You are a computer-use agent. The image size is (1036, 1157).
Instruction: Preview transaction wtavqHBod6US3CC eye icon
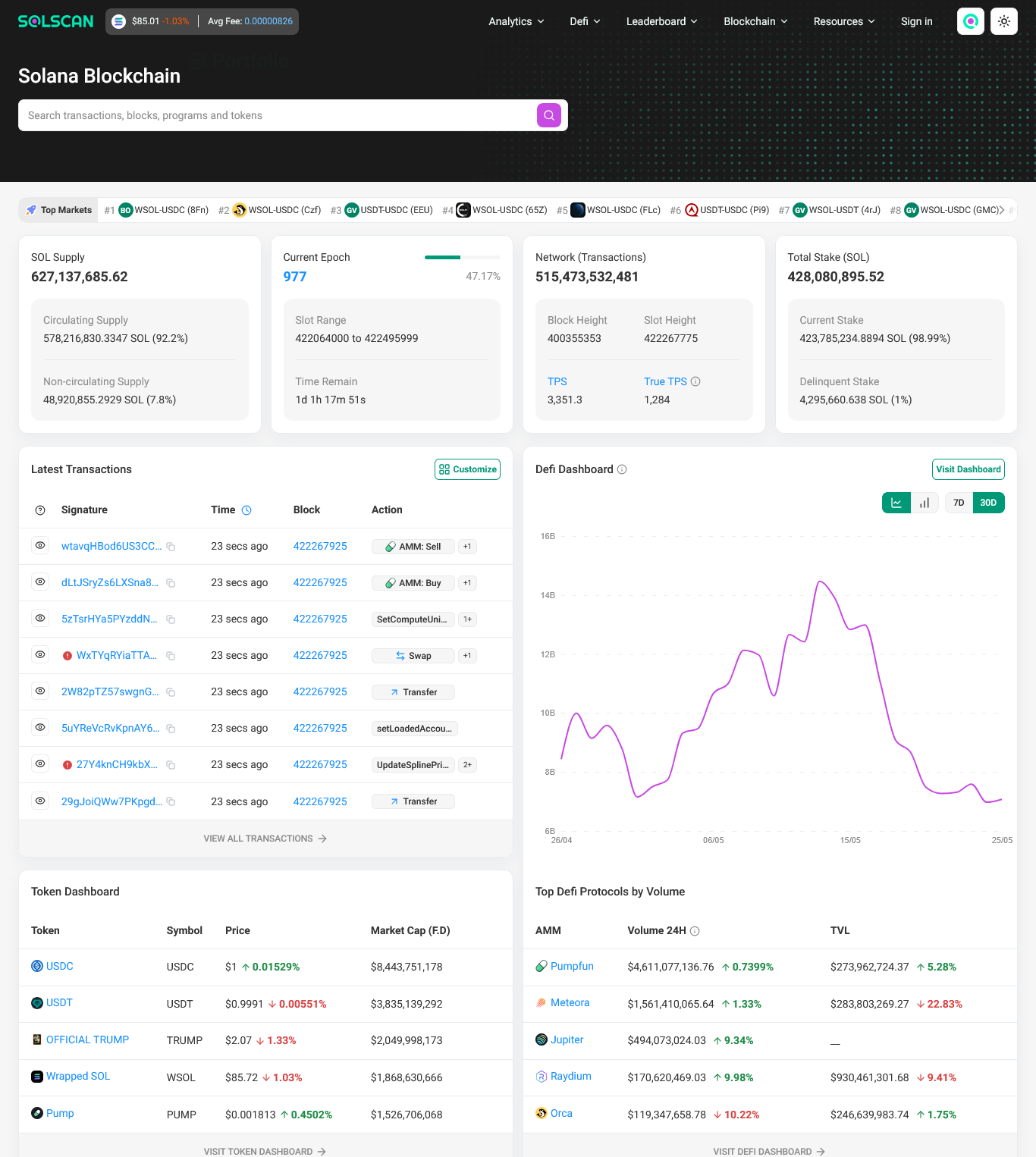pos(40,545)
